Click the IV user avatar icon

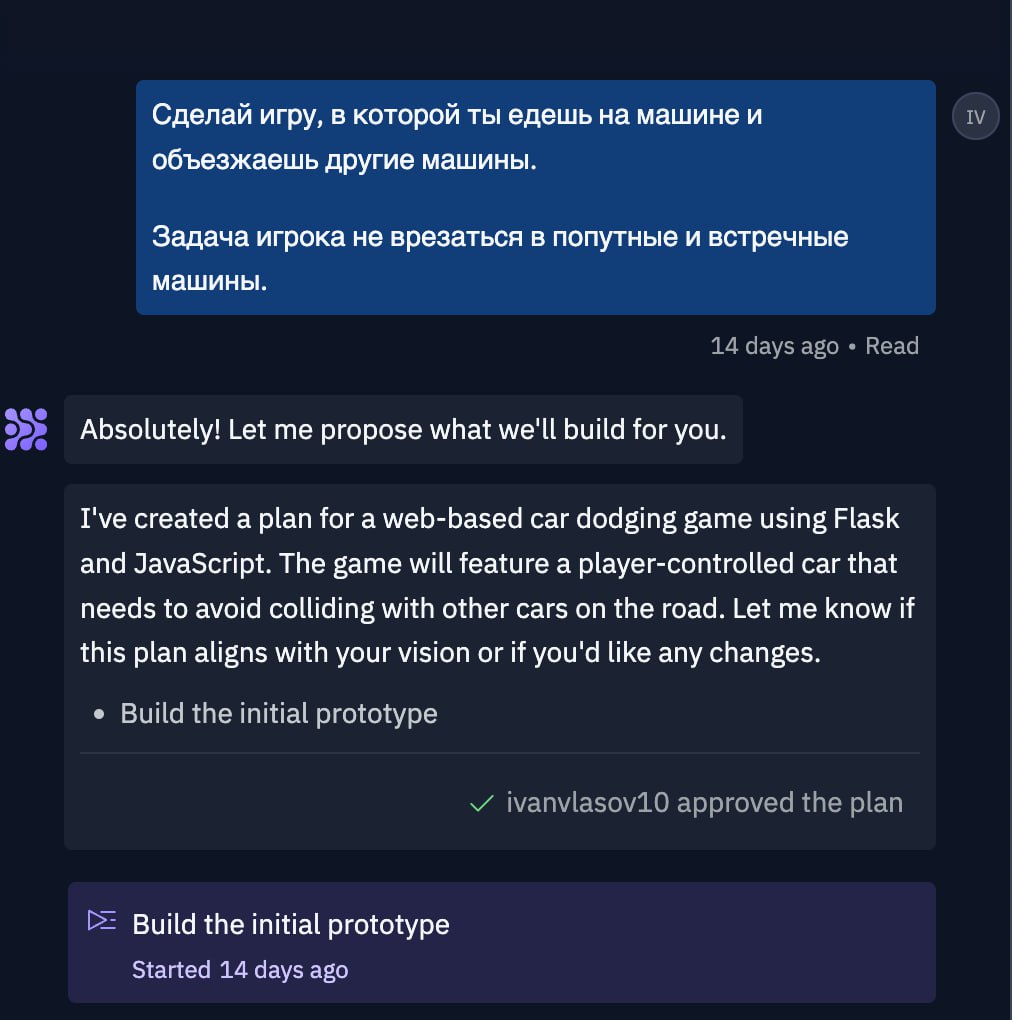pyautogui.click(x=975, y=116)
